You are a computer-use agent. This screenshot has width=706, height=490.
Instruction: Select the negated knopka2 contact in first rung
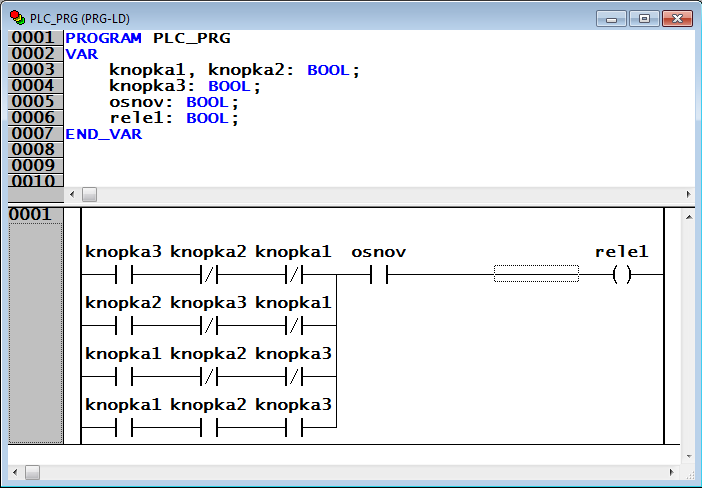[209, 274]
